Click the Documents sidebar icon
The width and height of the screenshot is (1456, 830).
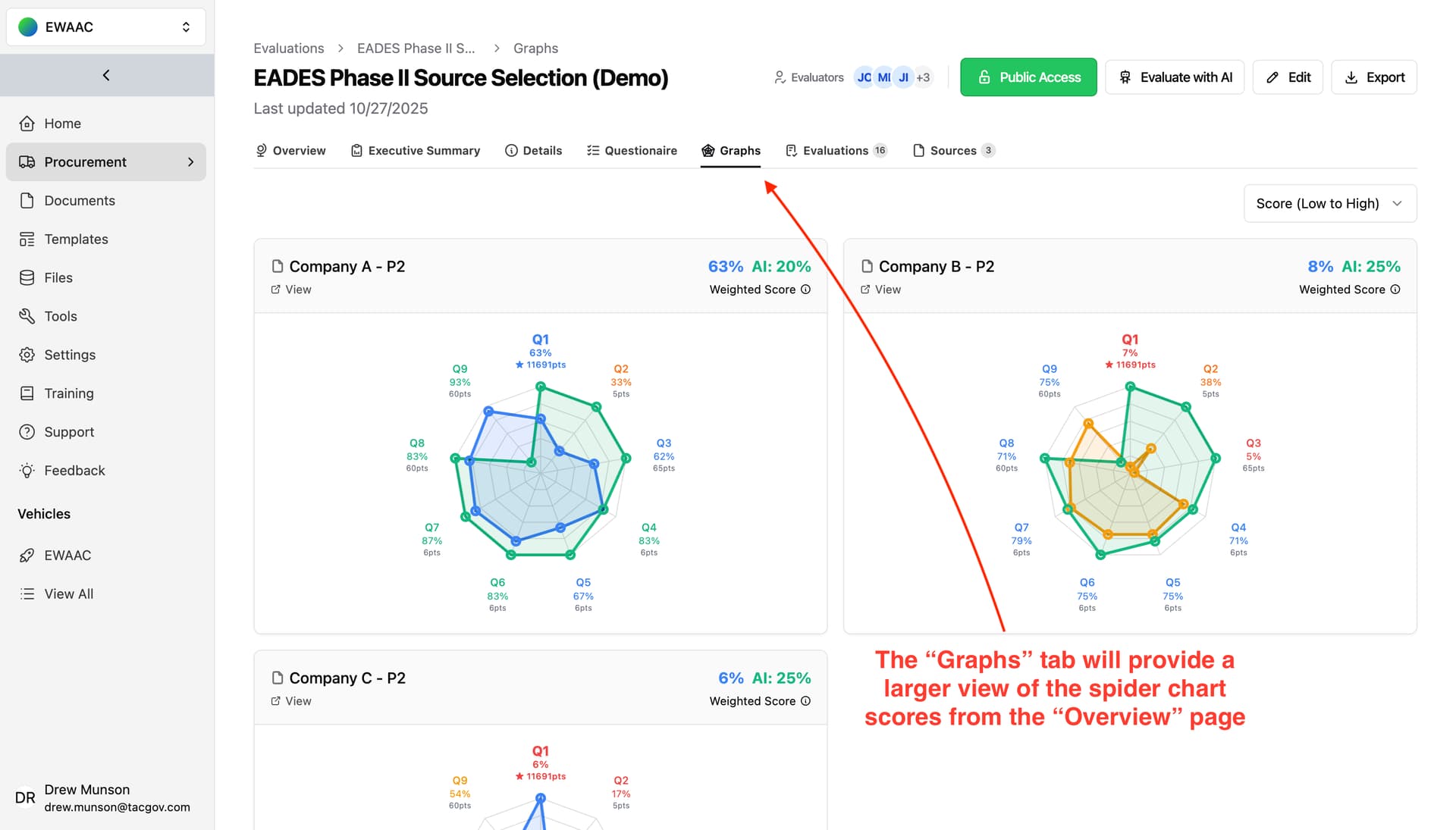[x=27, y=201]
